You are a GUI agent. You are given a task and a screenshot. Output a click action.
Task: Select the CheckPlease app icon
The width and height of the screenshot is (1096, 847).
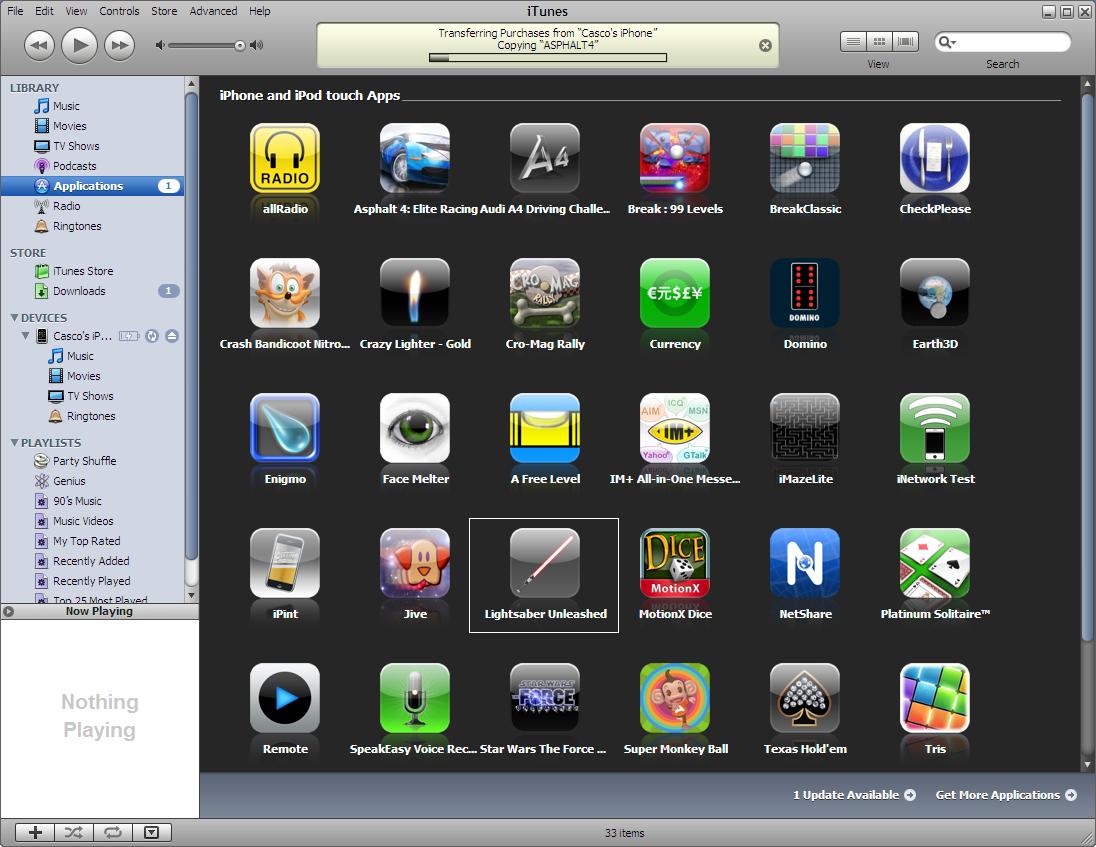[935, 158]
